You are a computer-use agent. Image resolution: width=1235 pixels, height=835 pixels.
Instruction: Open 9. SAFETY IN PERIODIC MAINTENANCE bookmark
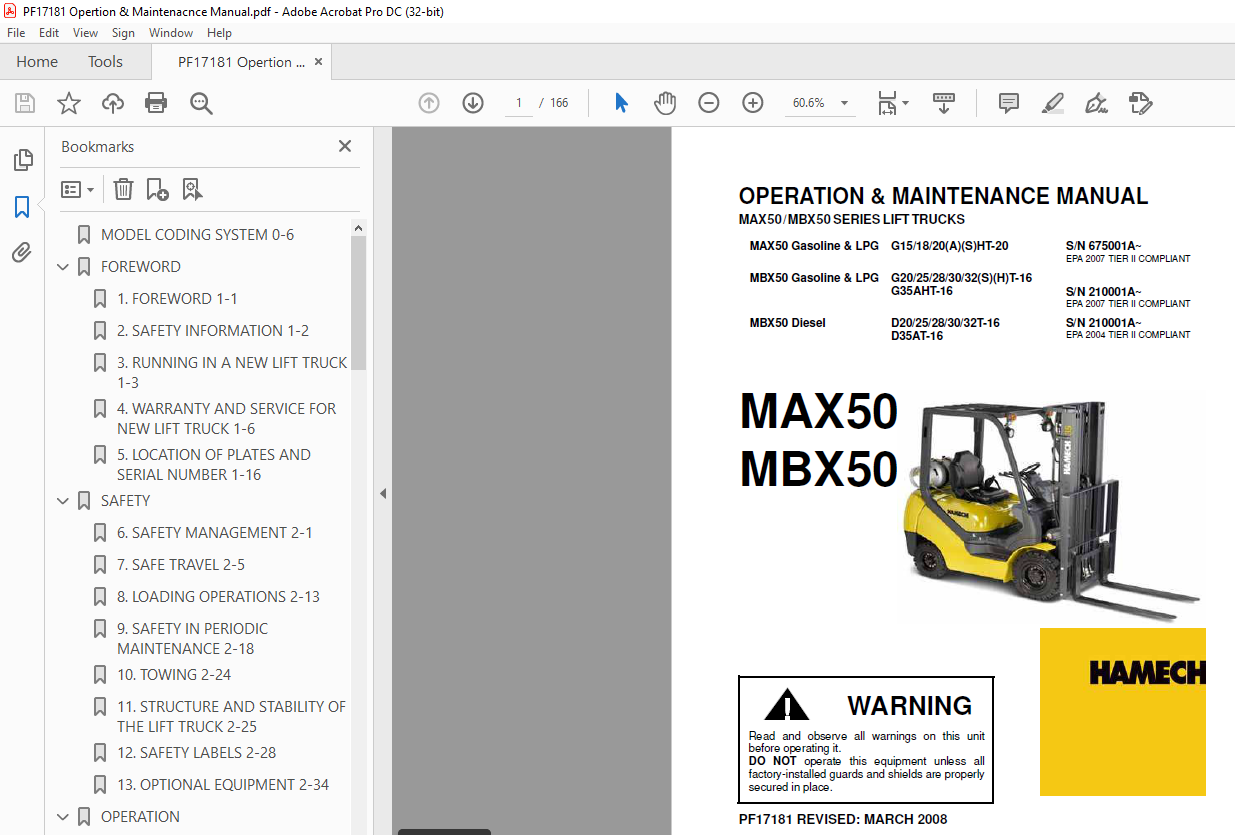tap(192, 638)
